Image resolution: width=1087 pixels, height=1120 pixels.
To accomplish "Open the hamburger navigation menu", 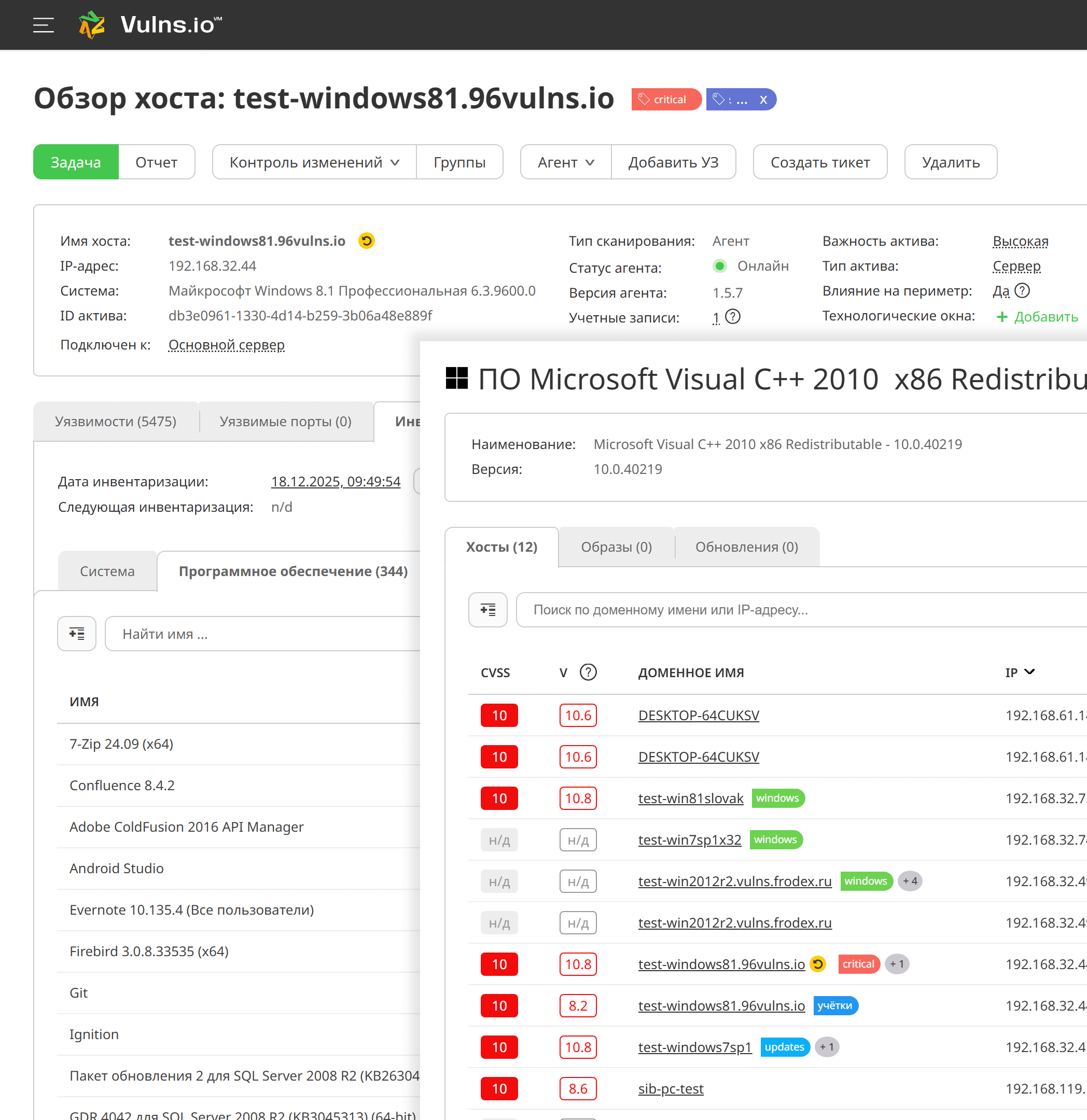I will pyautogui.click(x=44, y=25).
